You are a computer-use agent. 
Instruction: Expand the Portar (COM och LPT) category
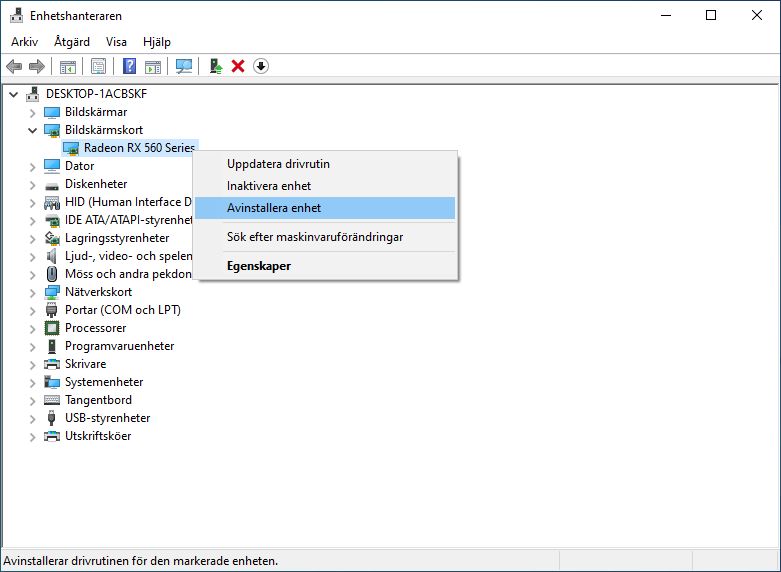[x=32, y=311]
